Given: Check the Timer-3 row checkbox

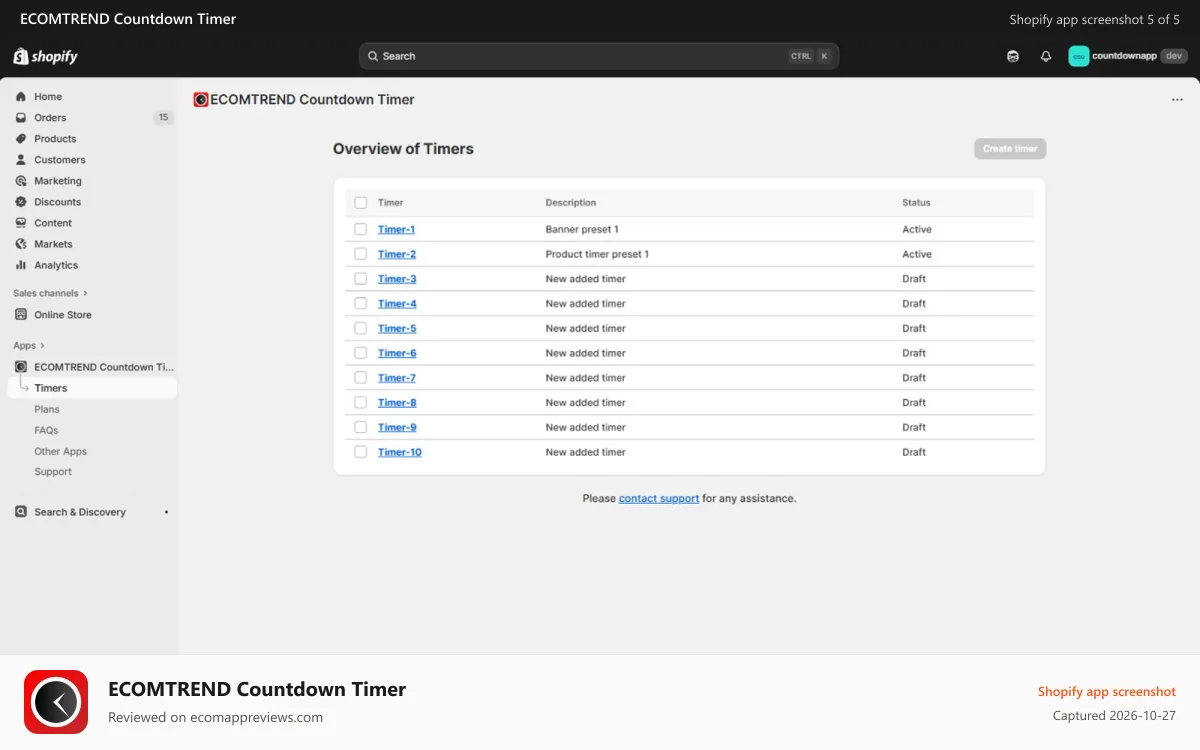Looking at the screenshot, I should (x=361, y=279).
